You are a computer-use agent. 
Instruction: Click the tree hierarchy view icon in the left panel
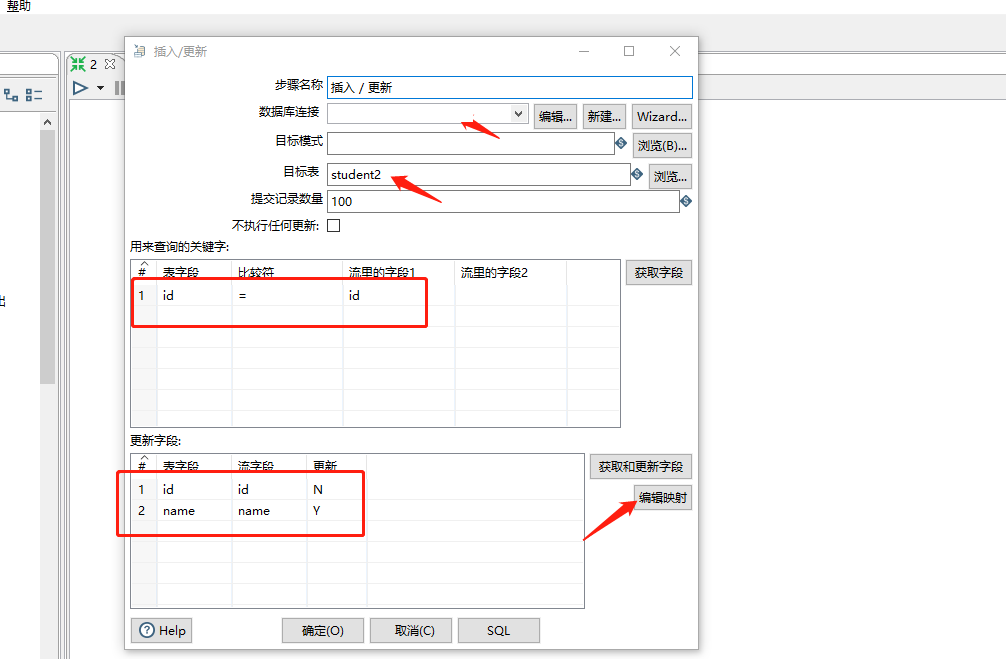11,95
